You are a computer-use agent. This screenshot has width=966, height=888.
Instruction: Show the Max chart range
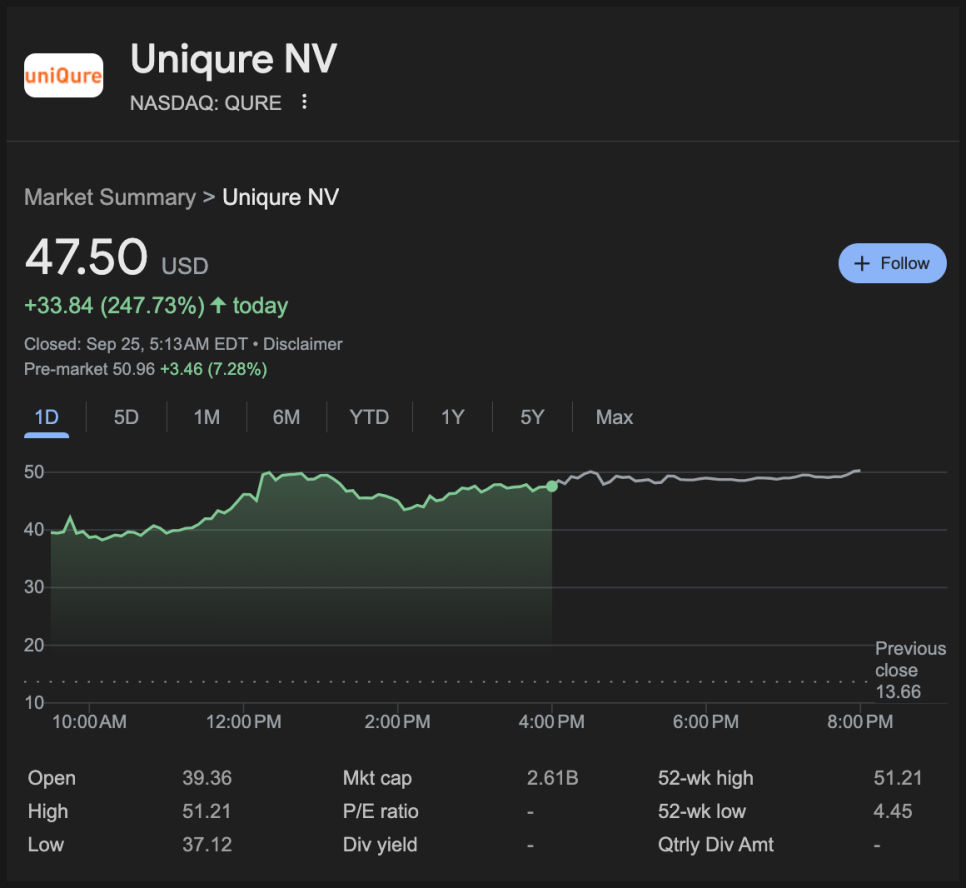tap(614, 417)
